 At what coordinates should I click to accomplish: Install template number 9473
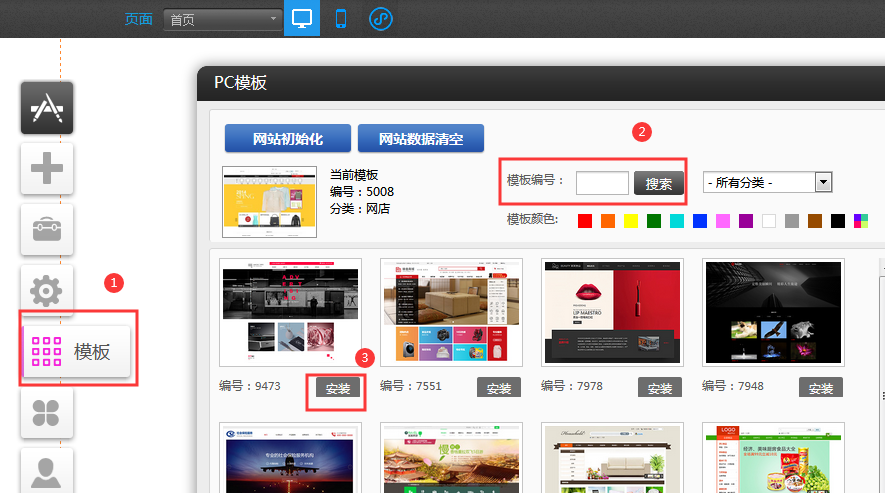click(338, 388)
